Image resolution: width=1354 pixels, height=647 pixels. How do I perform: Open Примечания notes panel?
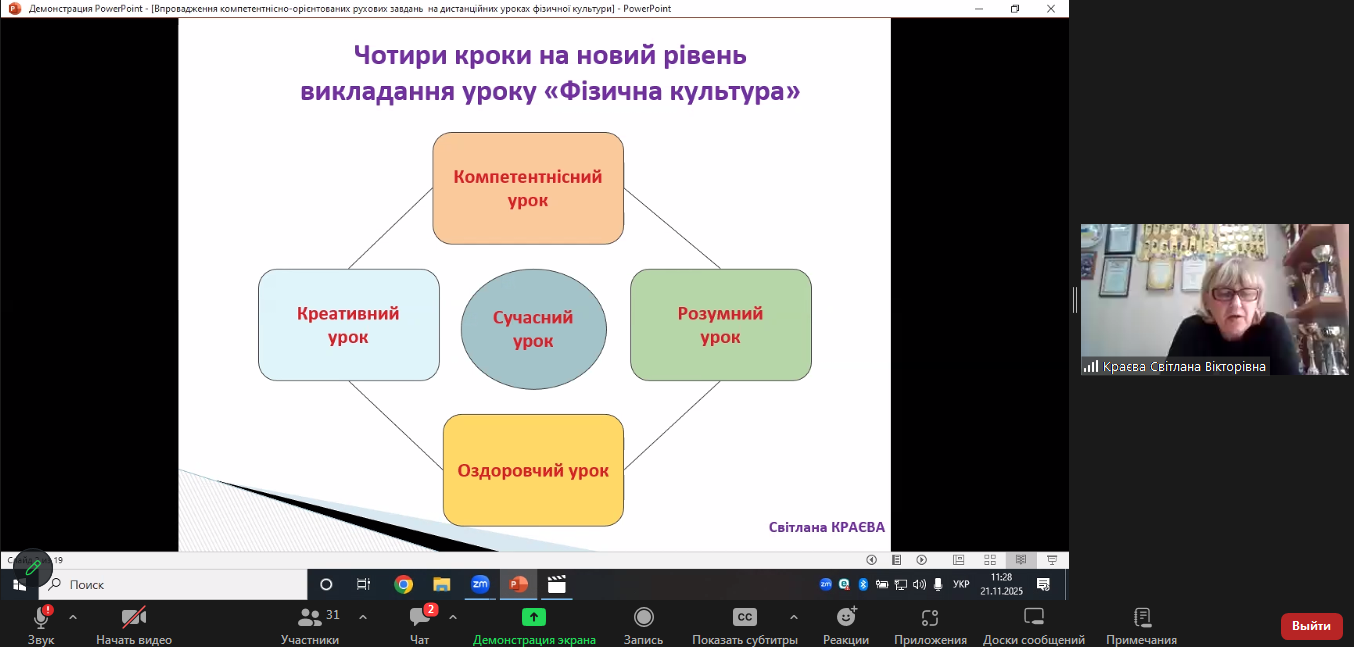pyautogui.click(x=1142, y=618)
